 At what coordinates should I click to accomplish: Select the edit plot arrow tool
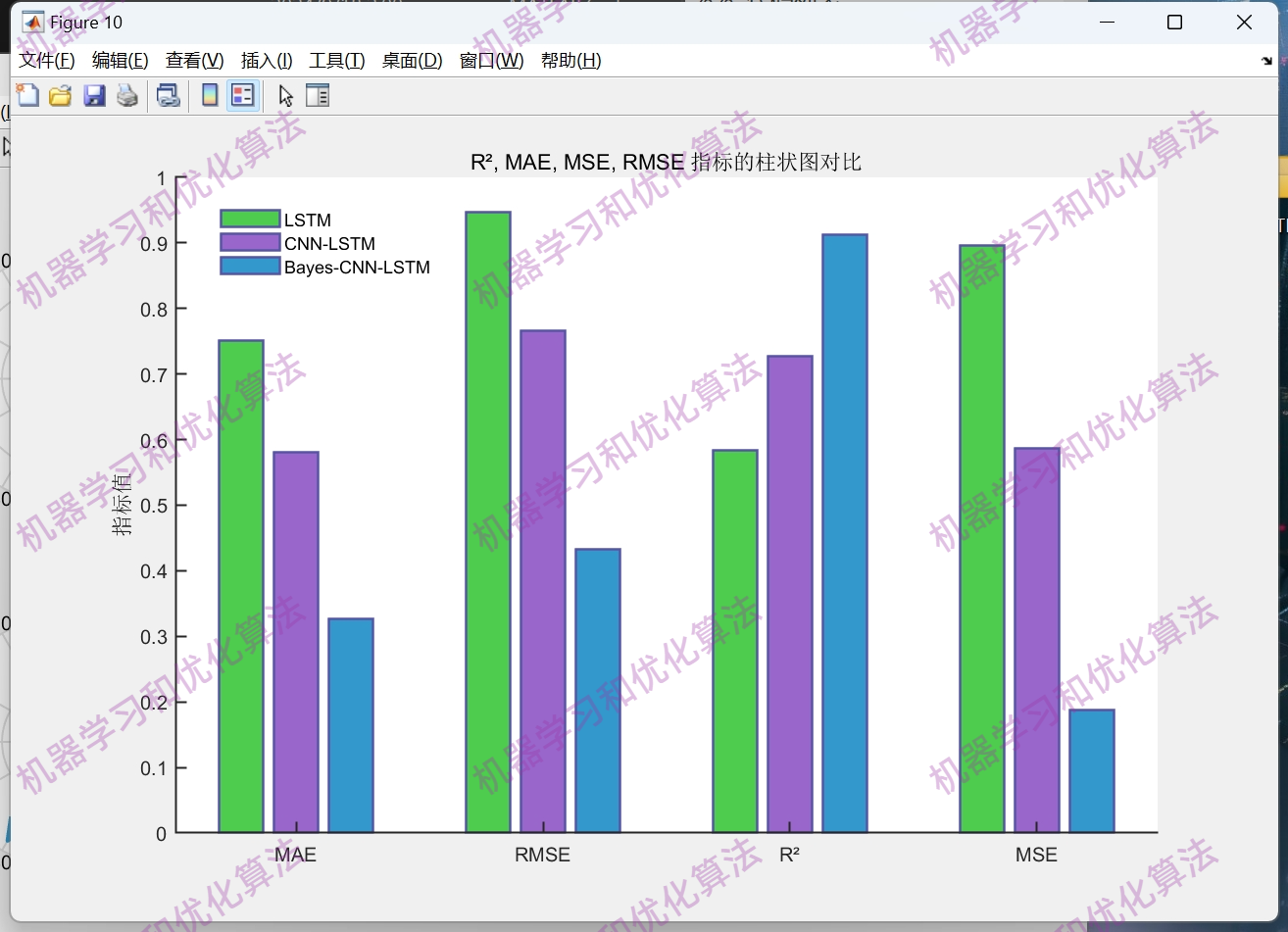click(284, 95)
